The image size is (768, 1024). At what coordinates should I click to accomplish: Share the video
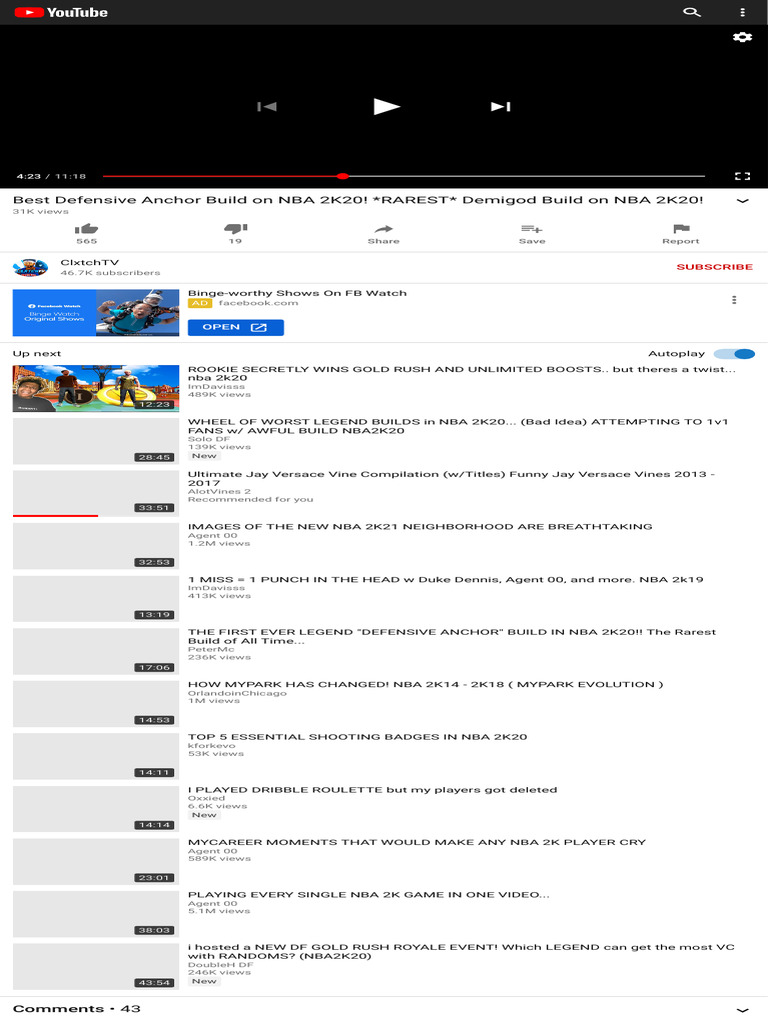383,234
